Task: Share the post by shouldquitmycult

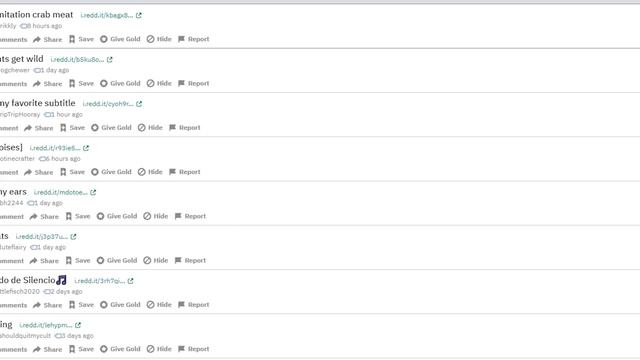Action: tap(48, 349)
